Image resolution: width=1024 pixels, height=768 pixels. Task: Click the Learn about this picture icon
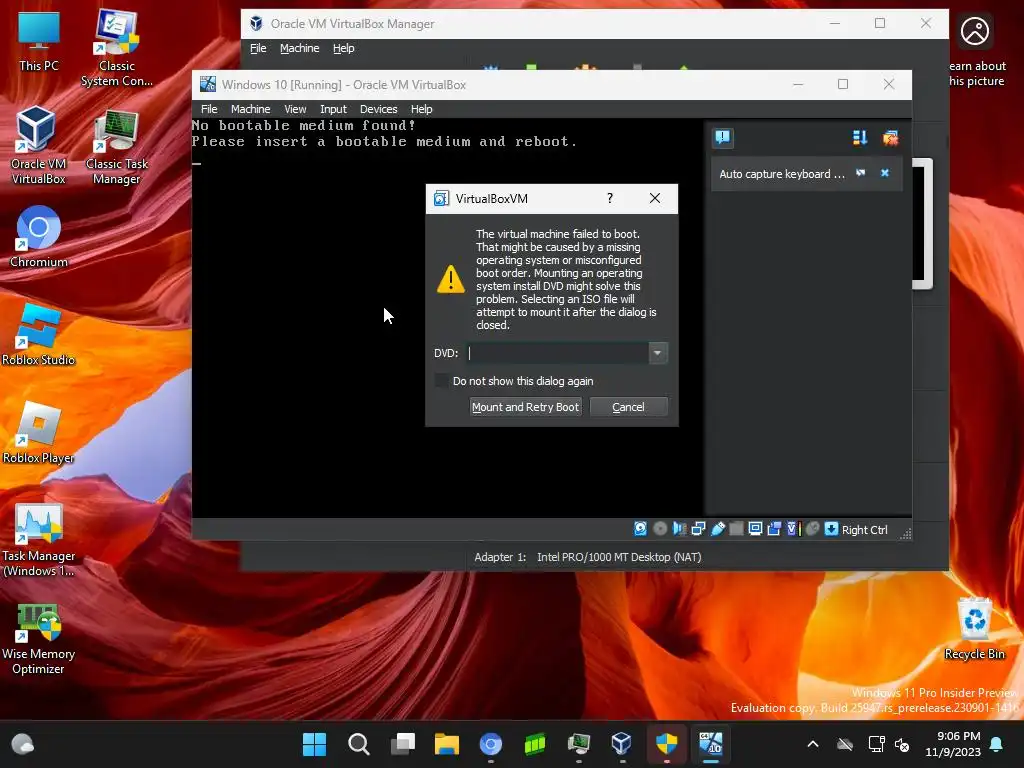[976, 48]
